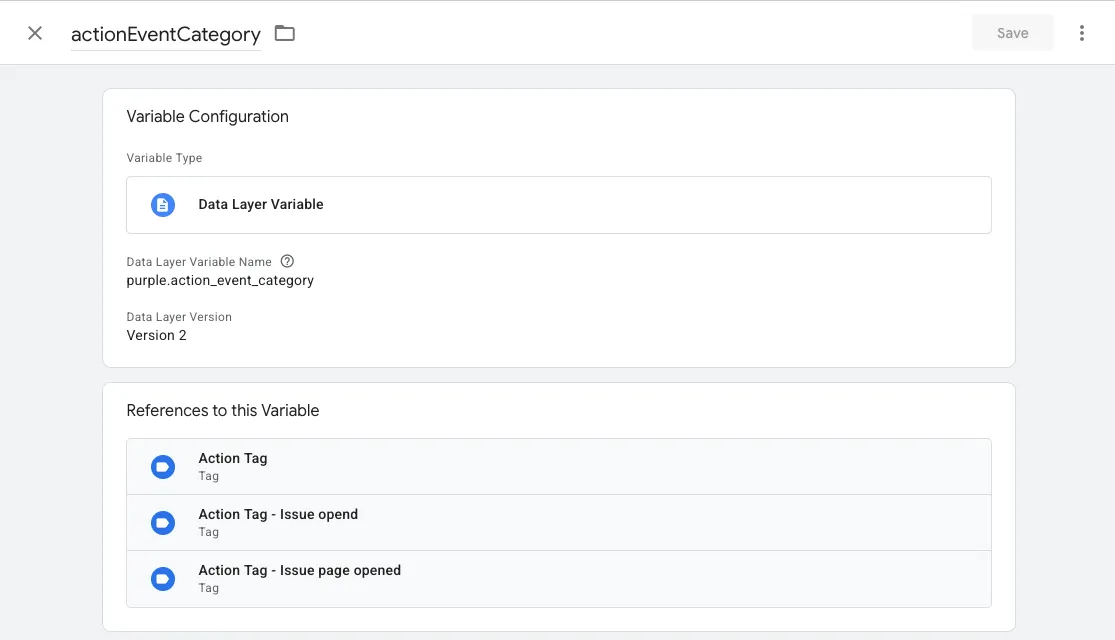Edit the actionEventCategory variable name field
Screen dimensions: 1115x640
[166, 34]
